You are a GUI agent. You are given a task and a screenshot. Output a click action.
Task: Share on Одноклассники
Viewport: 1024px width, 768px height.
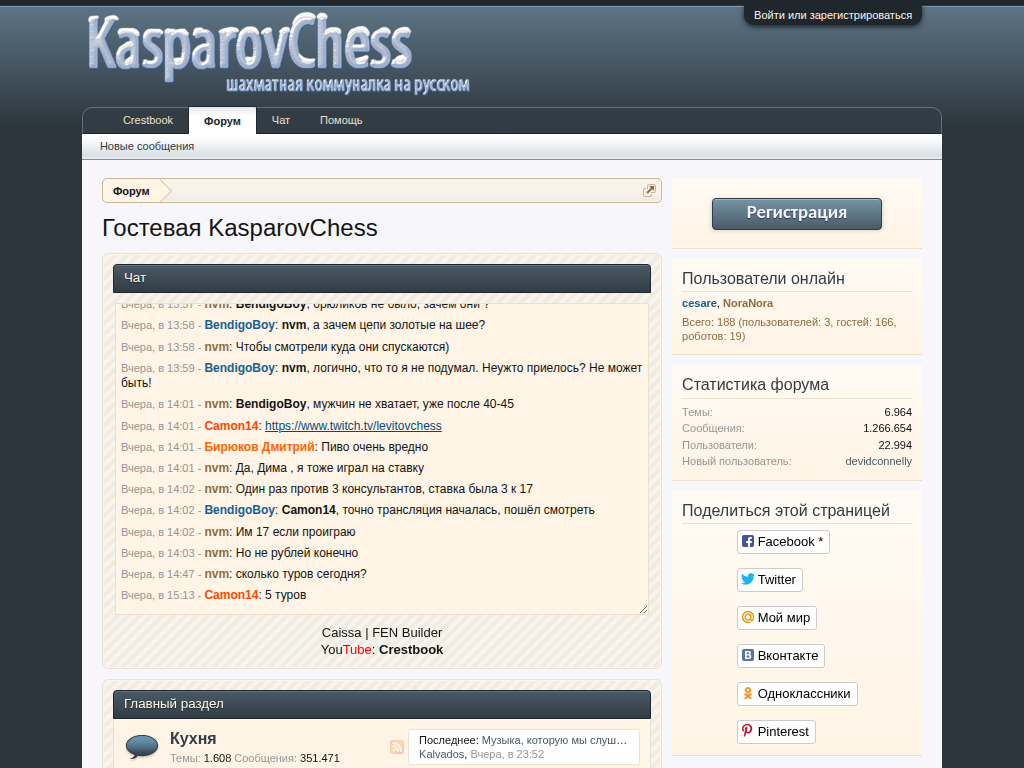tap(748, 693)
